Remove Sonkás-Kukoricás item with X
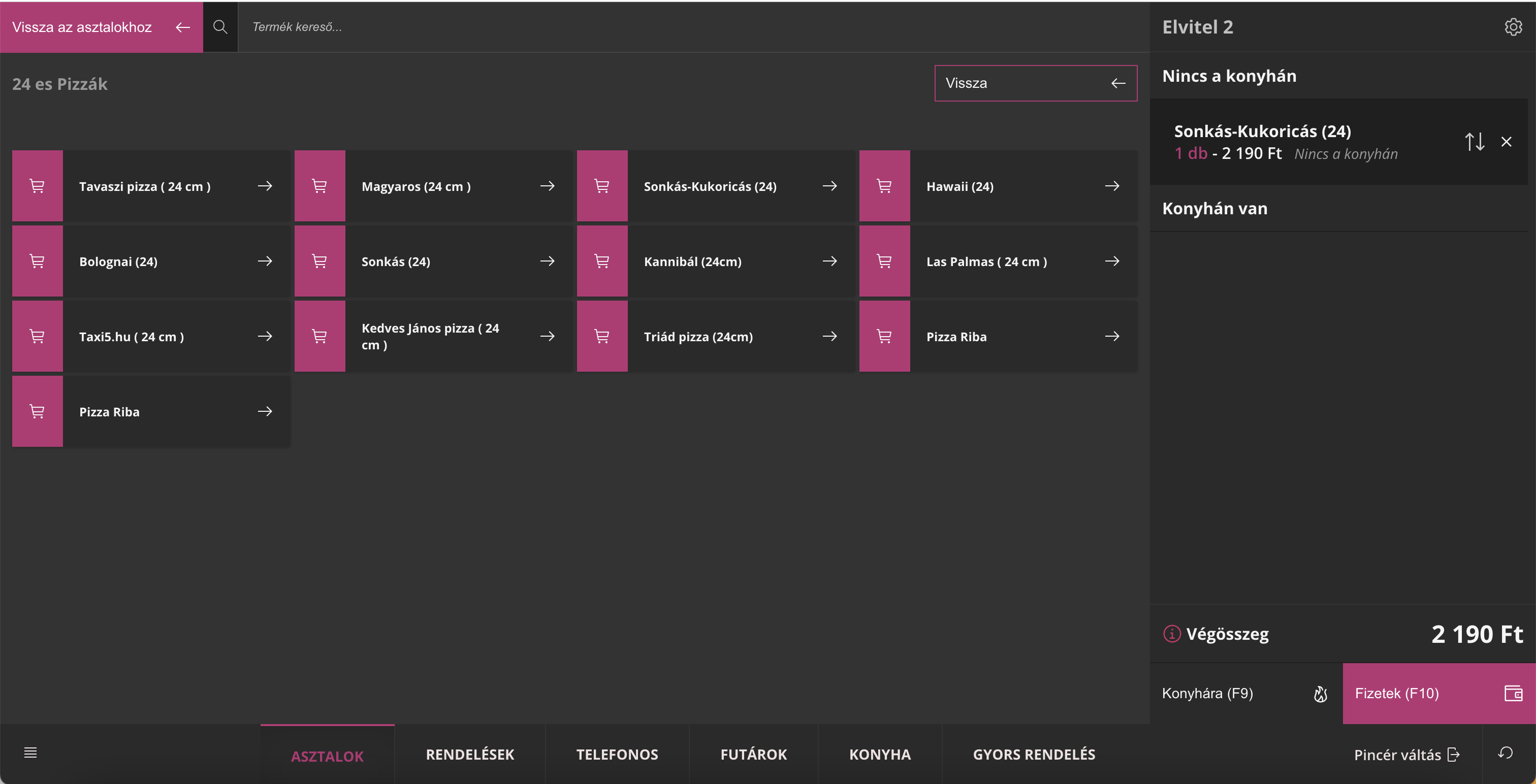This screenshot has width=1536, height=784. (1506, 142)
